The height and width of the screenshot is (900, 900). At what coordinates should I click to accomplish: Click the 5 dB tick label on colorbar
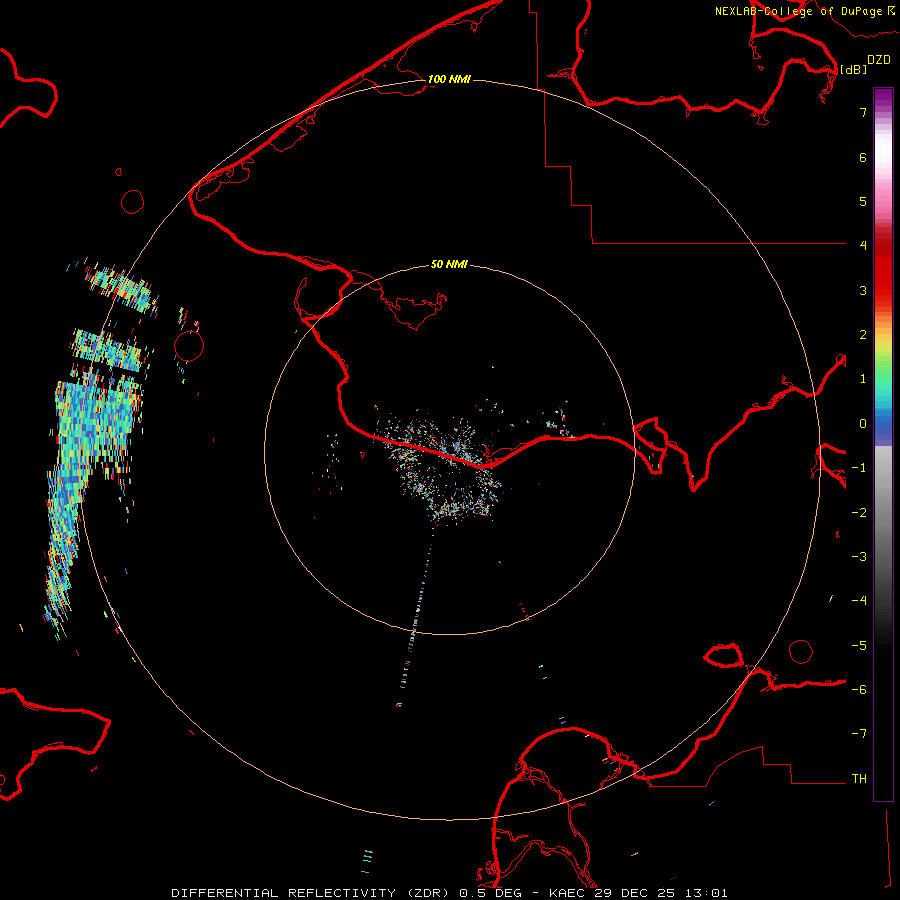[x=863, y=201]
